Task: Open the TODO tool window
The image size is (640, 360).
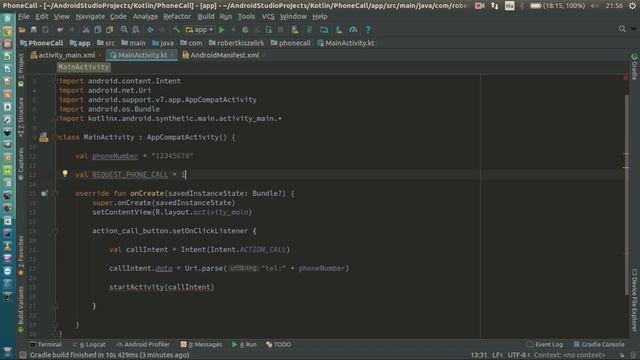Action: click(x=279, y=344)
